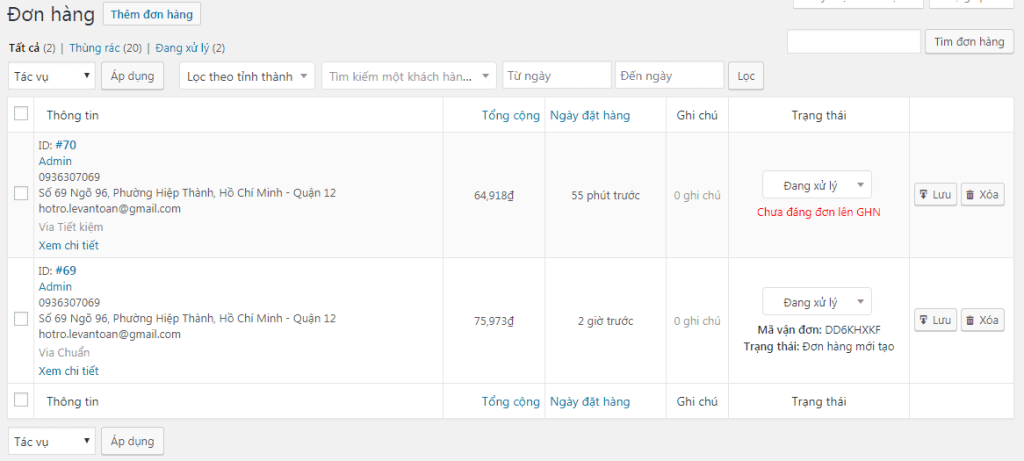This screenshot has height=461, width=1024.
Task: Expand Lọc theo tỉnh thành filter
Action: point(247,76)
